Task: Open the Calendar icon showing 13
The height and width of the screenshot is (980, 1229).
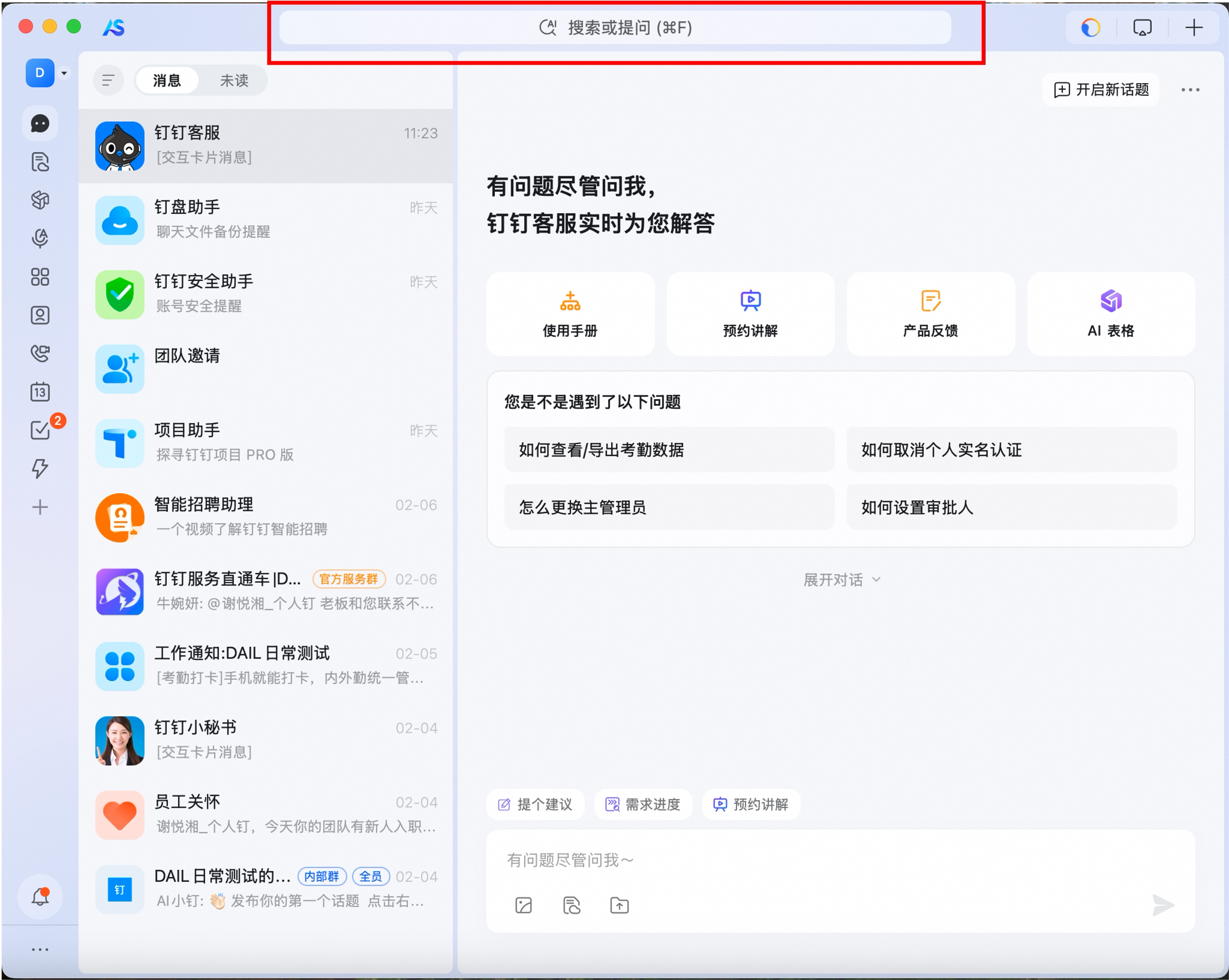Action: click(x=40, y=392)
